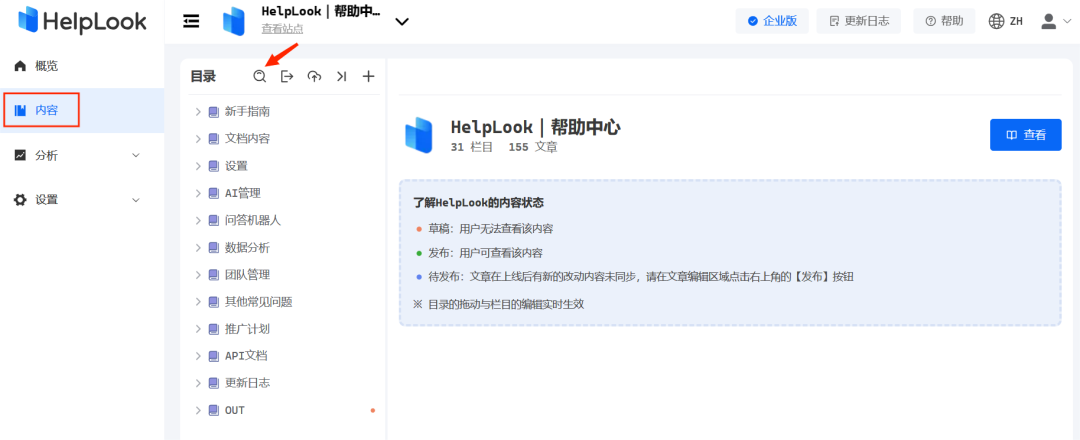Expand the sidebar 设置 submenu chevron
The width and height of the screenshot is (1080, 440).
pyautogui.click(x=136, y=200)
